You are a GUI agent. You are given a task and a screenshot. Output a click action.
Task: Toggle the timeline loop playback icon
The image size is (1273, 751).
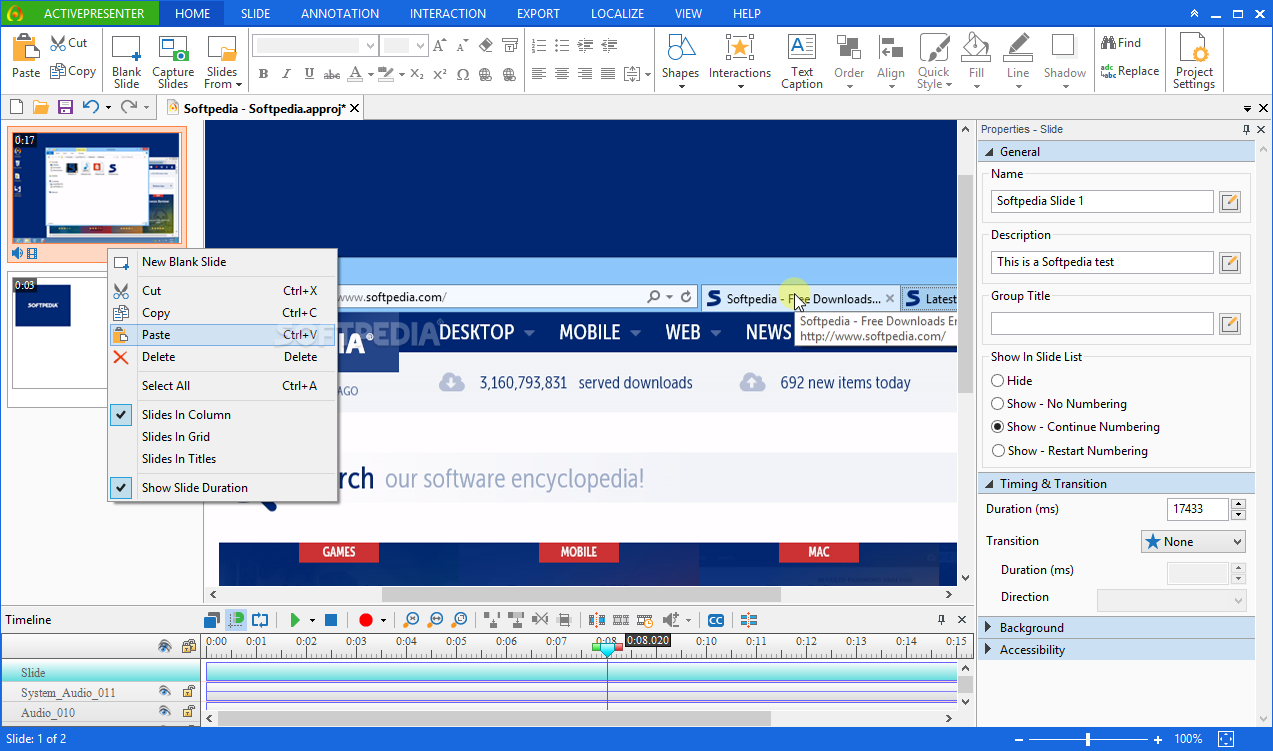[260, 620]
